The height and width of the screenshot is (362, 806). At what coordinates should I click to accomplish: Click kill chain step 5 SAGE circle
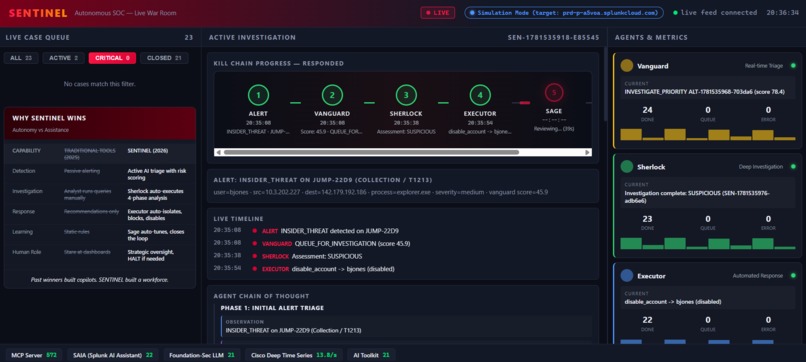pyautogui.click(x=554, y=93)
